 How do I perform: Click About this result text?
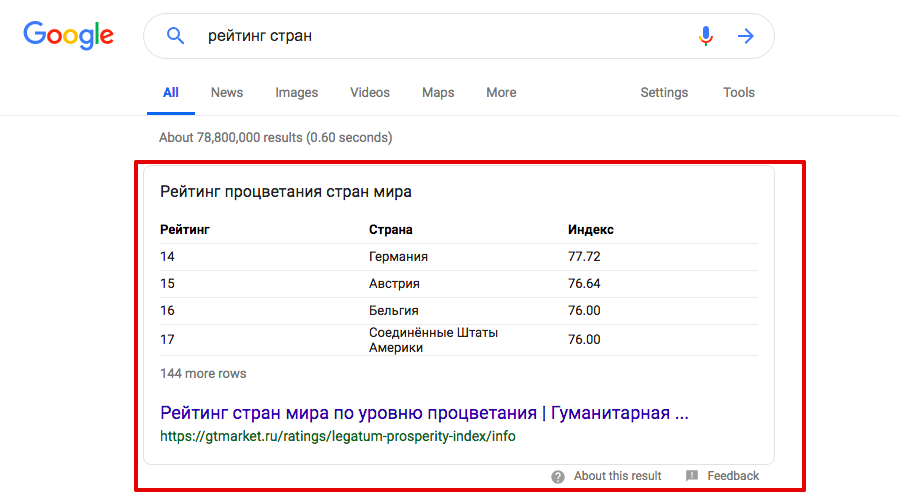617,476
